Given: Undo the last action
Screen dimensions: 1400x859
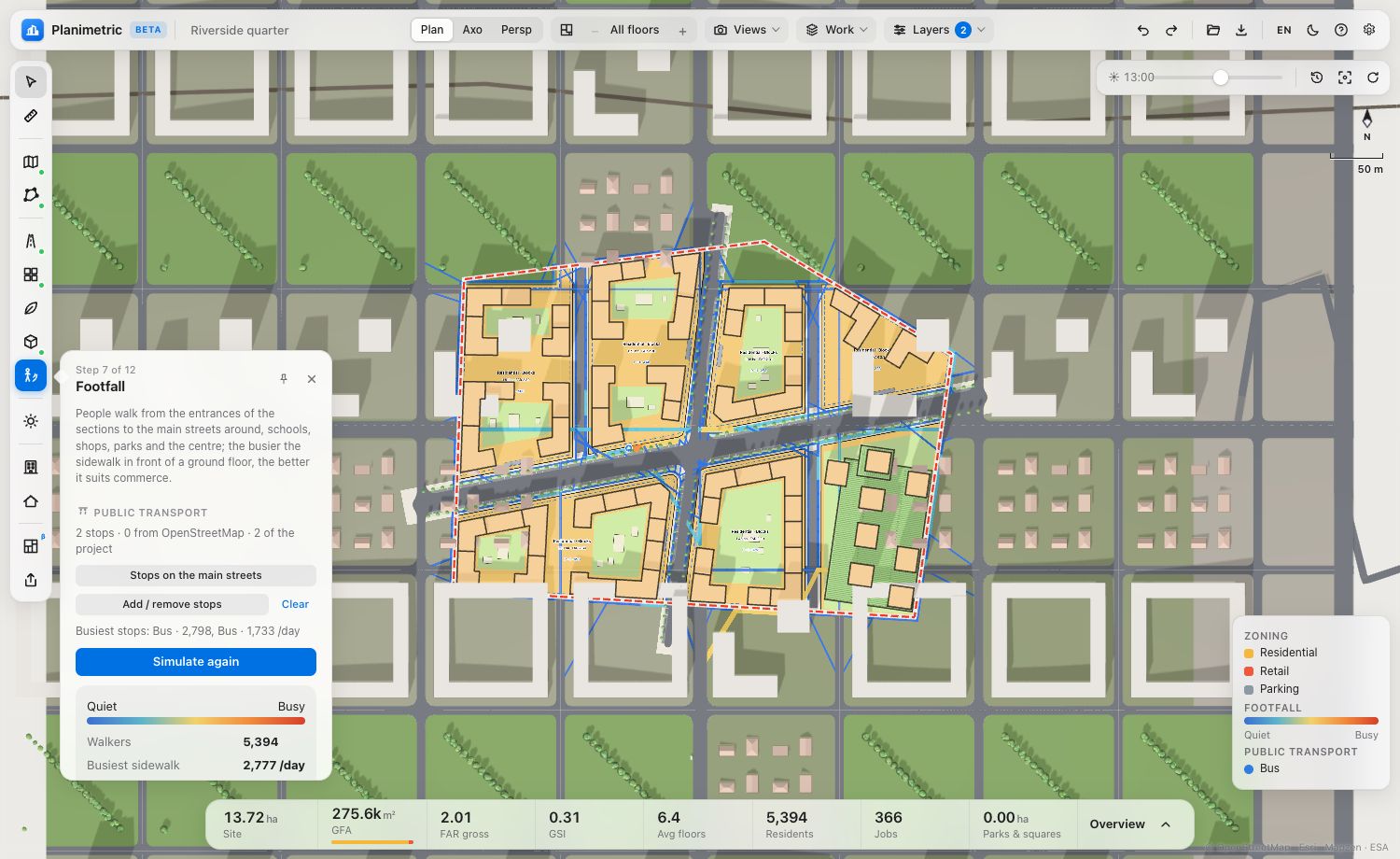Looking at the screenshot, I should 1142,30.
